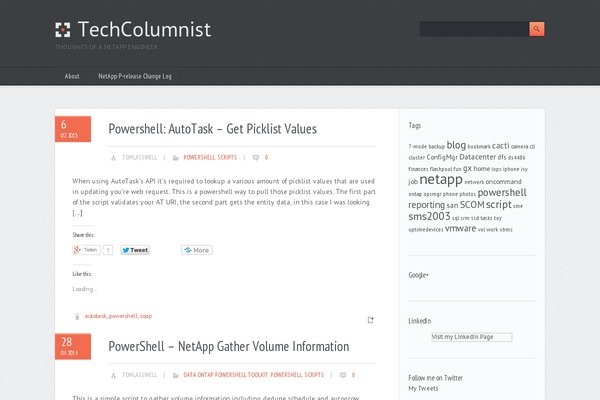The width and height of the screenshot is (600, 400).
Task: Click the folder icon on the NetApp Gather Volume post
Action: pos(176,375)
